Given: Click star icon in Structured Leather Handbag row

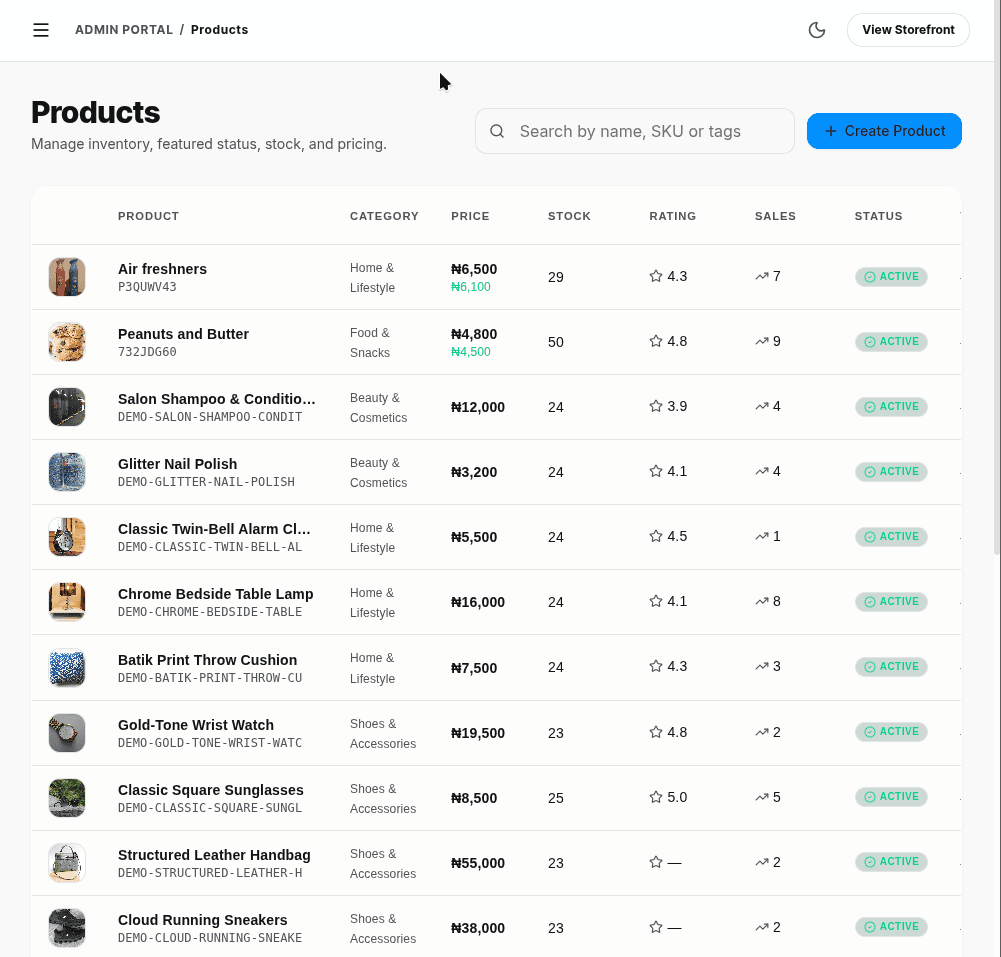Looking at the screenshot, I should (656, 863).
